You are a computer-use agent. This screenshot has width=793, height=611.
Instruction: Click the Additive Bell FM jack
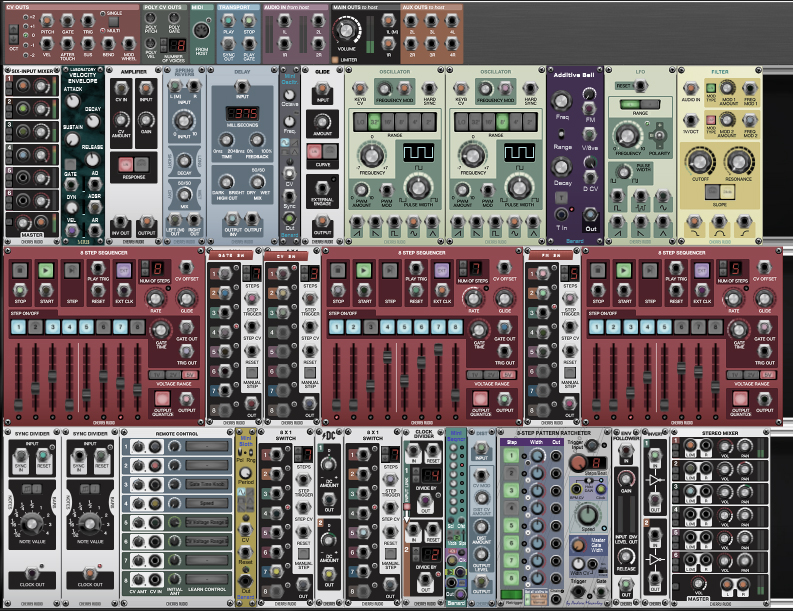click(x=589, y=108)
